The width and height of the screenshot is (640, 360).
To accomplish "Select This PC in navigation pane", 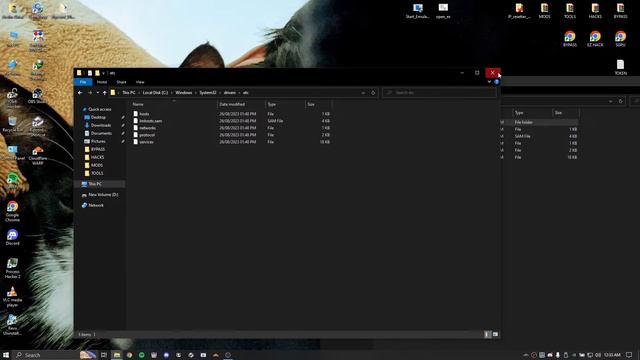I will pyautogui.click(x=95, y=184).
